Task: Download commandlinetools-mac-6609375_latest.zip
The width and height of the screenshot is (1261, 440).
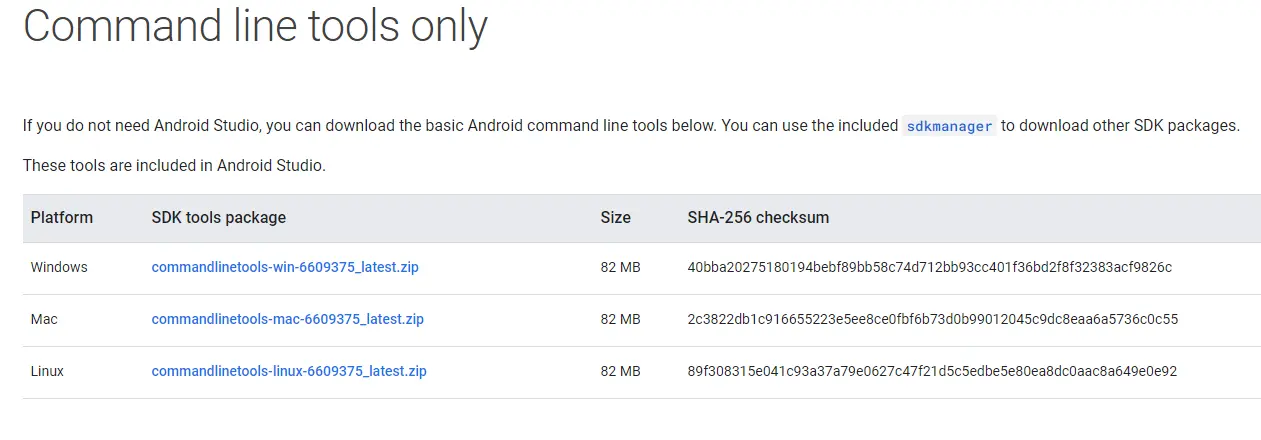Action: click(287, 319)
